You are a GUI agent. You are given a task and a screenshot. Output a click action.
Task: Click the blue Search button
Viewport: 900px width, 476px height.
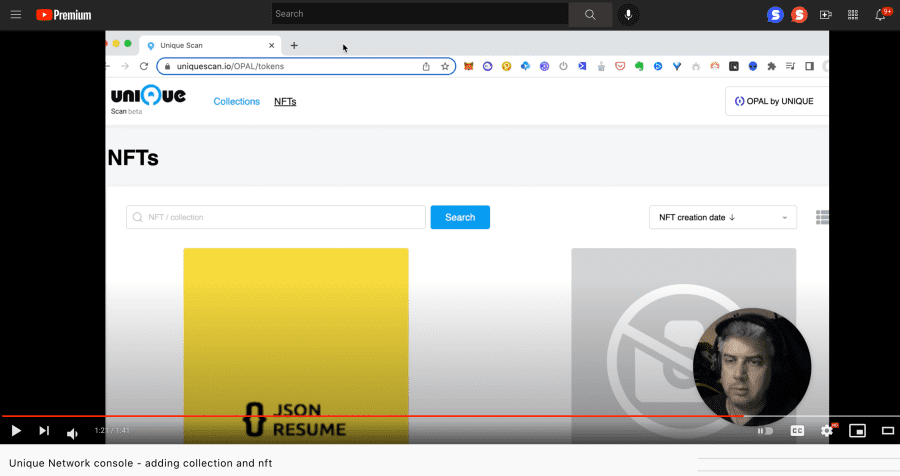pyautogui.click(x=460, y=217)
